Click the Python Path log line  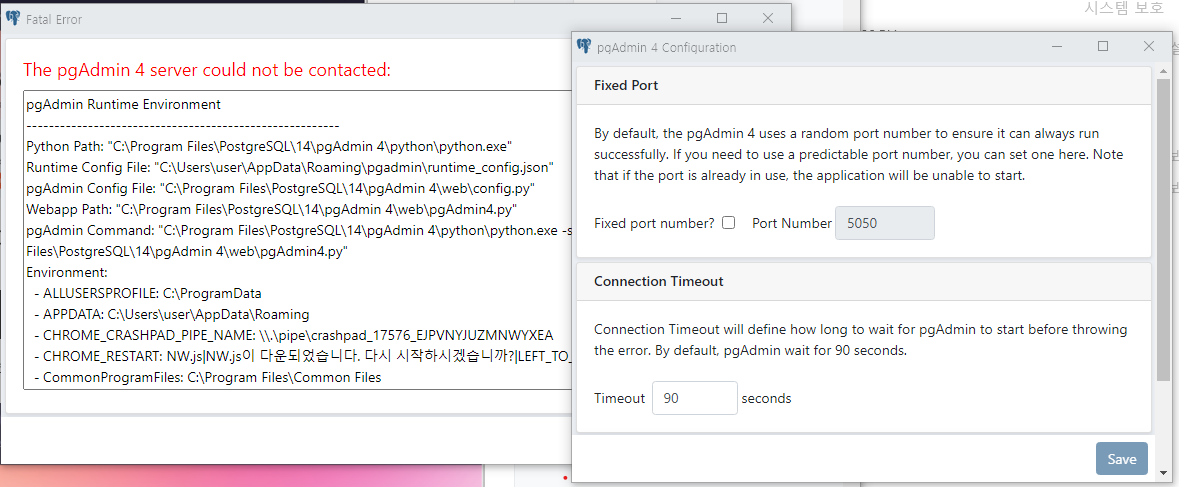269,146
